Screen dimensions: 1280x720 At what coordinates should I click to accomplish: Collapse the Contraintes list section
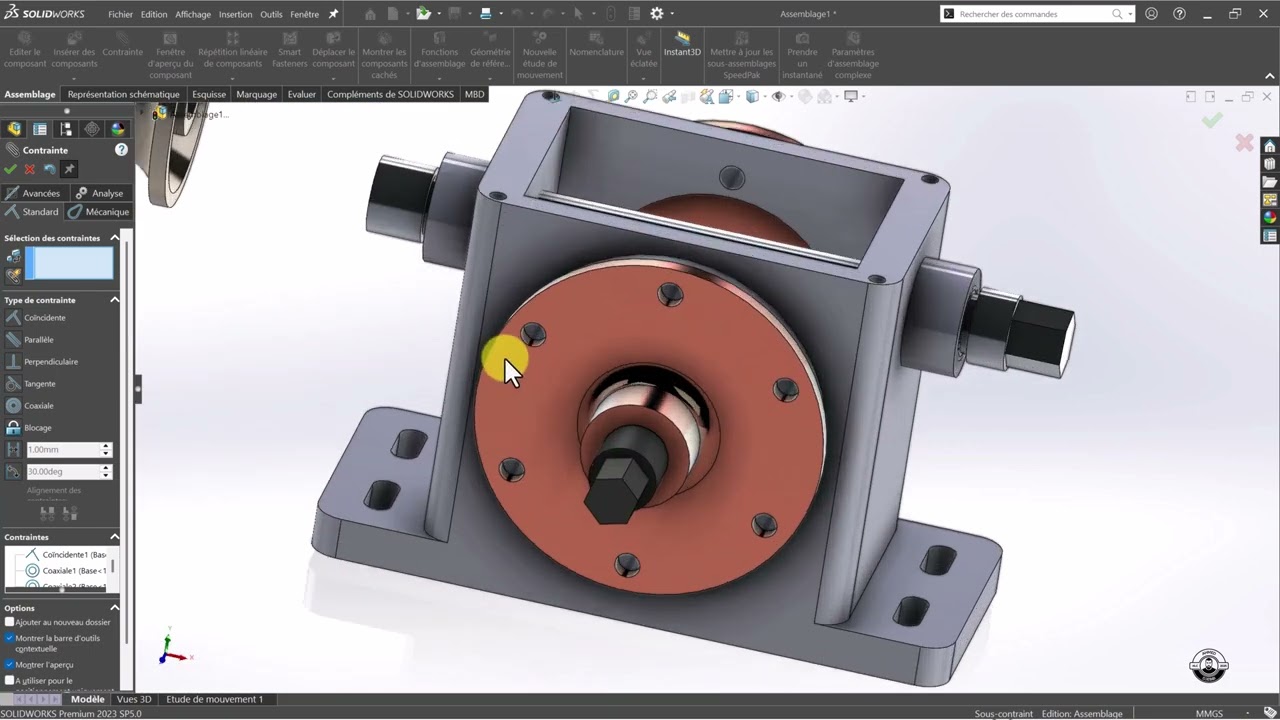114,537
